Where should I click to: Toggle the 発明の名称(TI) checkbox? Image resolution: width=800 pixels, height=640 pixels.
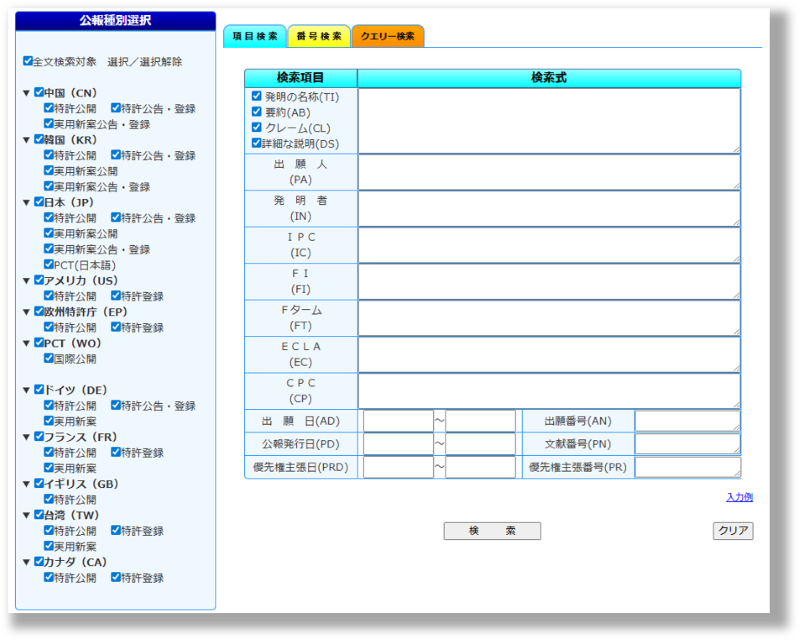click(257, 97)
